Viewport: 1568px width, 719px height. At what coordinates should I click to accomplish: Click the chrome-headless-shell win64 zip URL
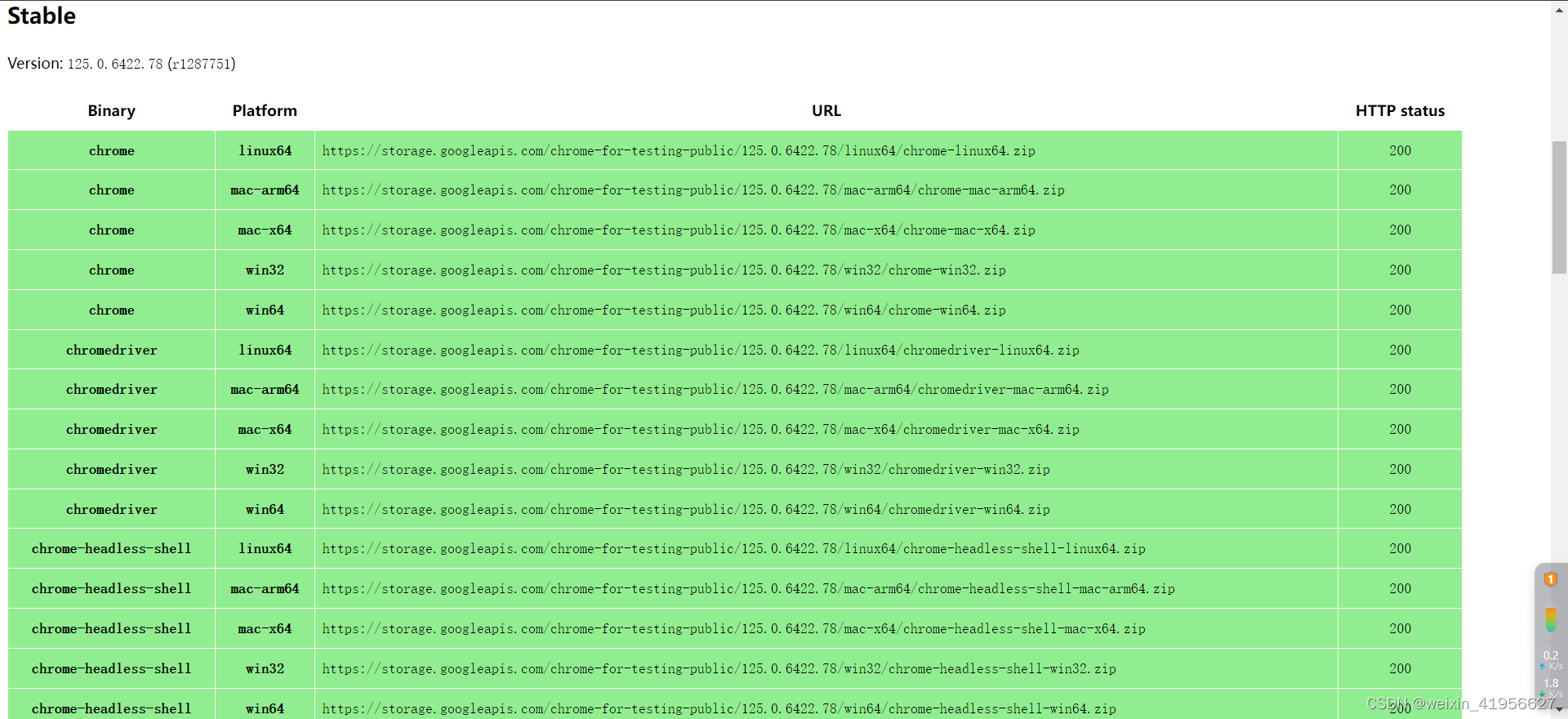[719, 709]
